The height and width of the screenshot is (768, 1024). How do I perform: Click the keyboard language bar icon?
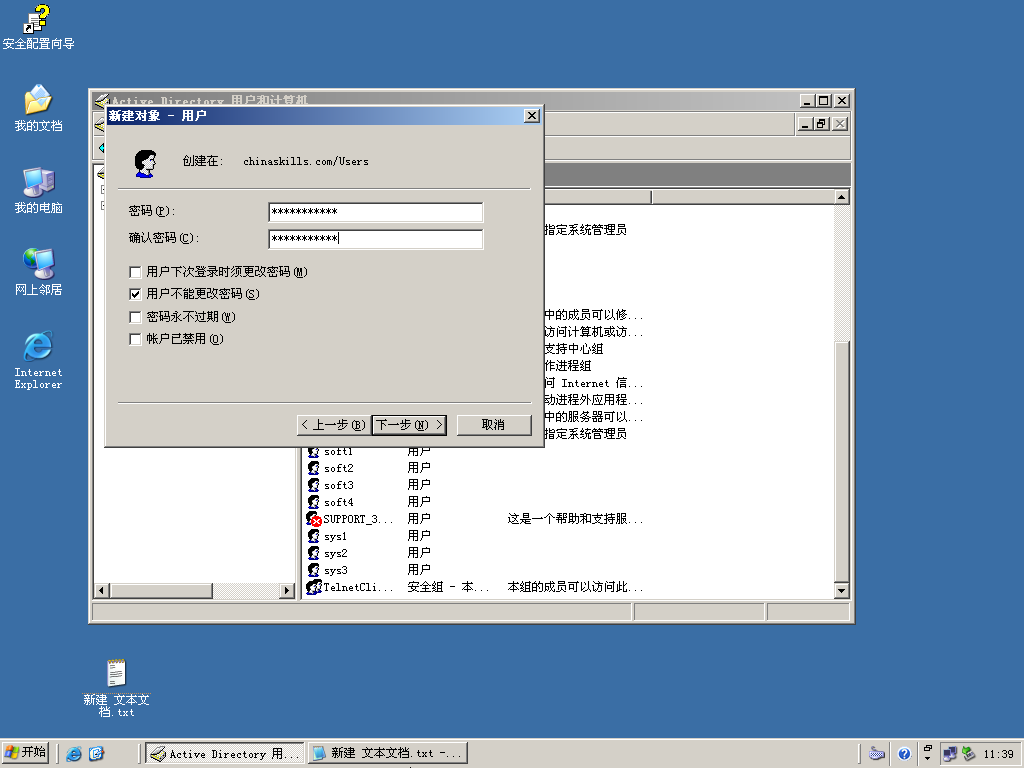click(x=877, y=754)
